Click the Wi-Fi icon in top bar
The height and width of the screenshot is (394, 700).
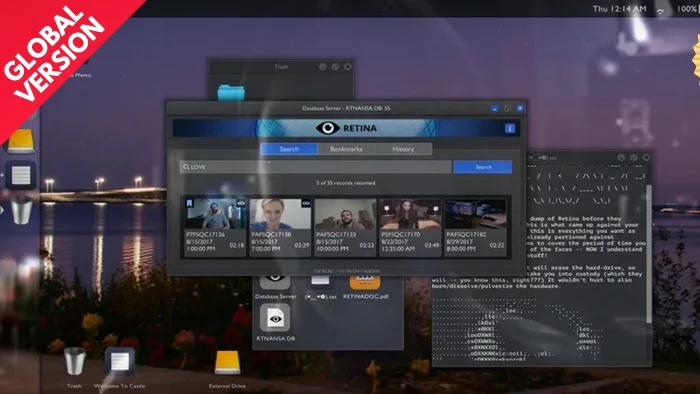pyautogui.click(x=660, y=11)
